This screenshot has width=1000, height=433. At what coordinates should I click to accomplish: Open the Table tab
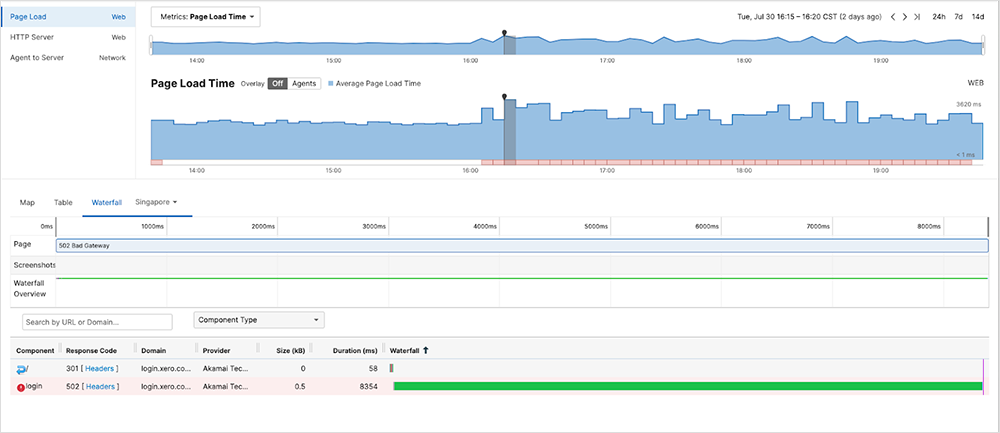tap(63, 202)
